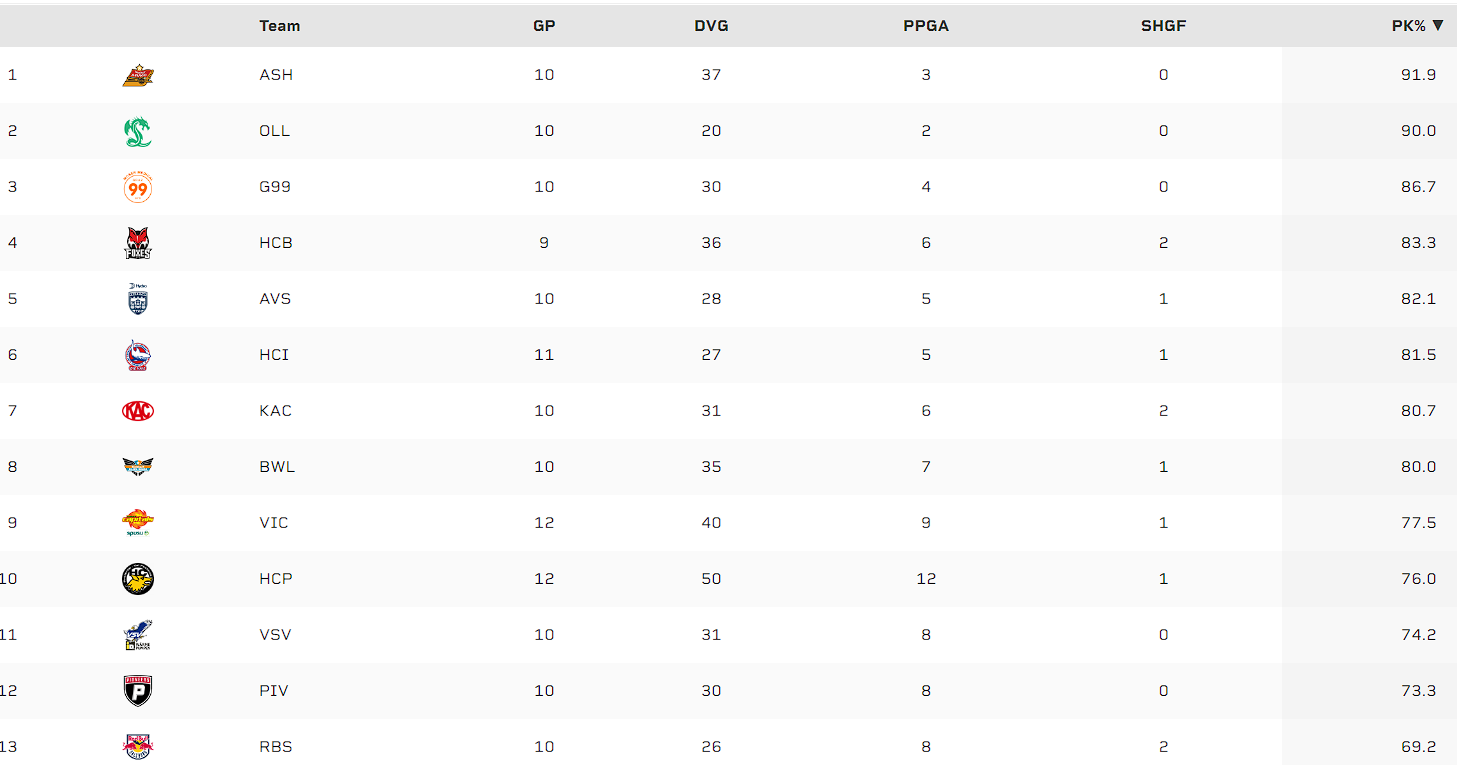The image size is (1457, 765).
Task: Select the G99 orange team logo
Action: click(138, 187)
